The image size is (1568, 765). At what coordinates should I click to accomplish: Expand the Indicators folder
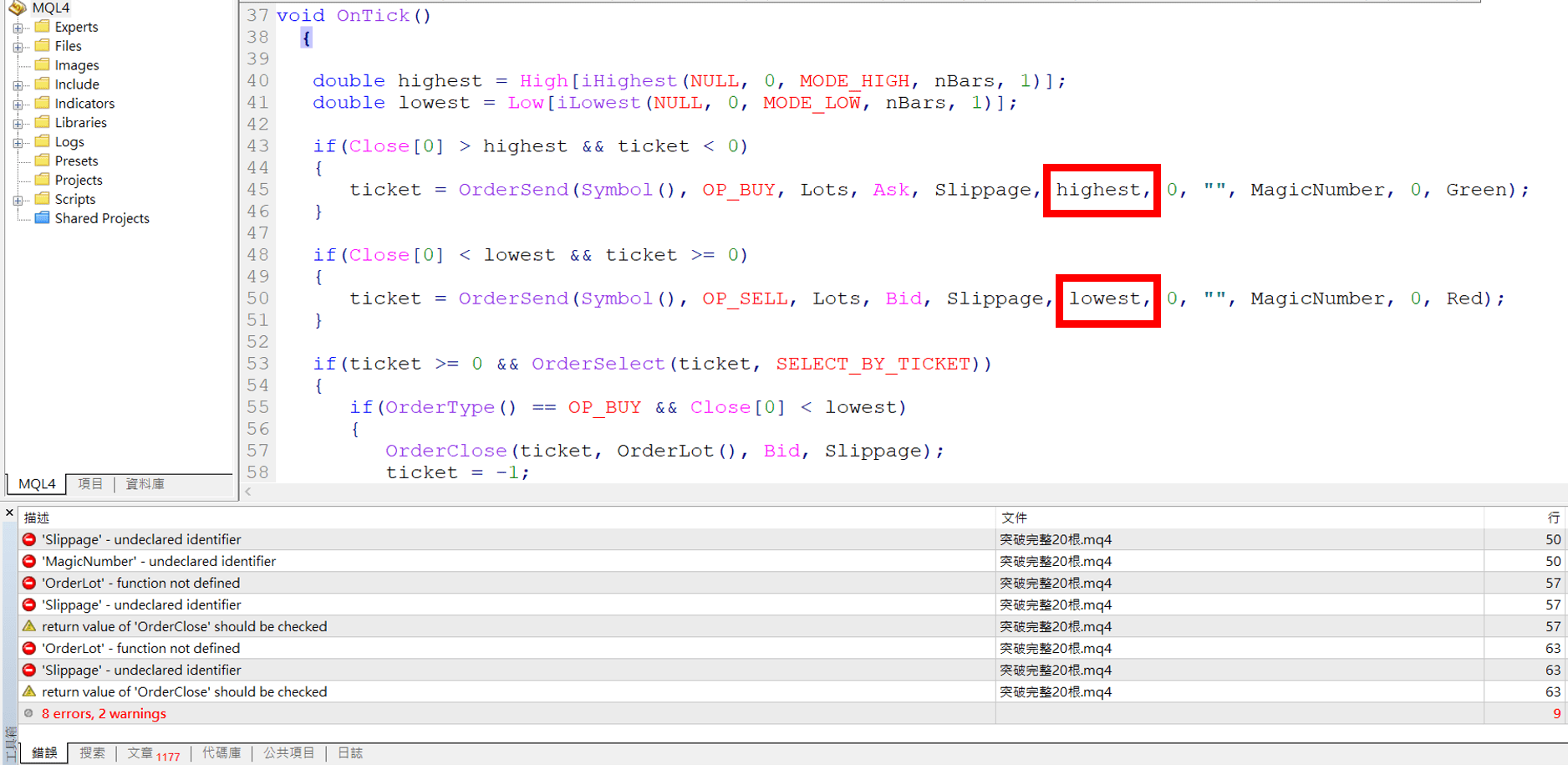pos(18,105)
